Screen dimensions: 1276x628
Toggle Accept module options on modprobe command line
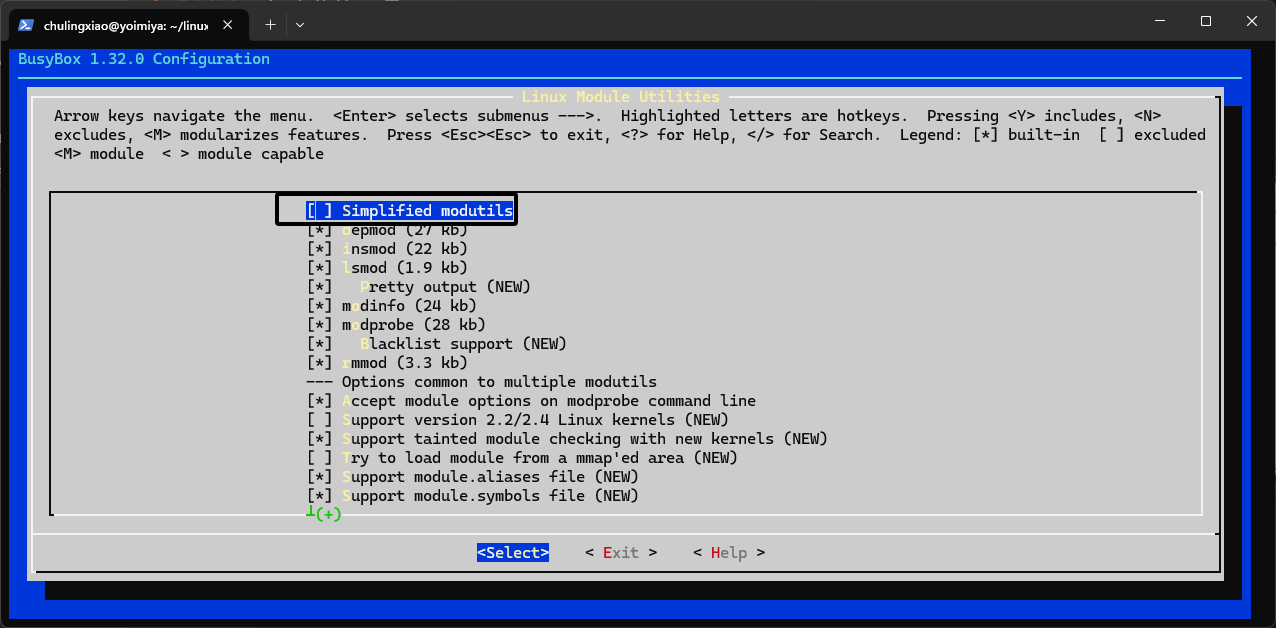(531, 401)
